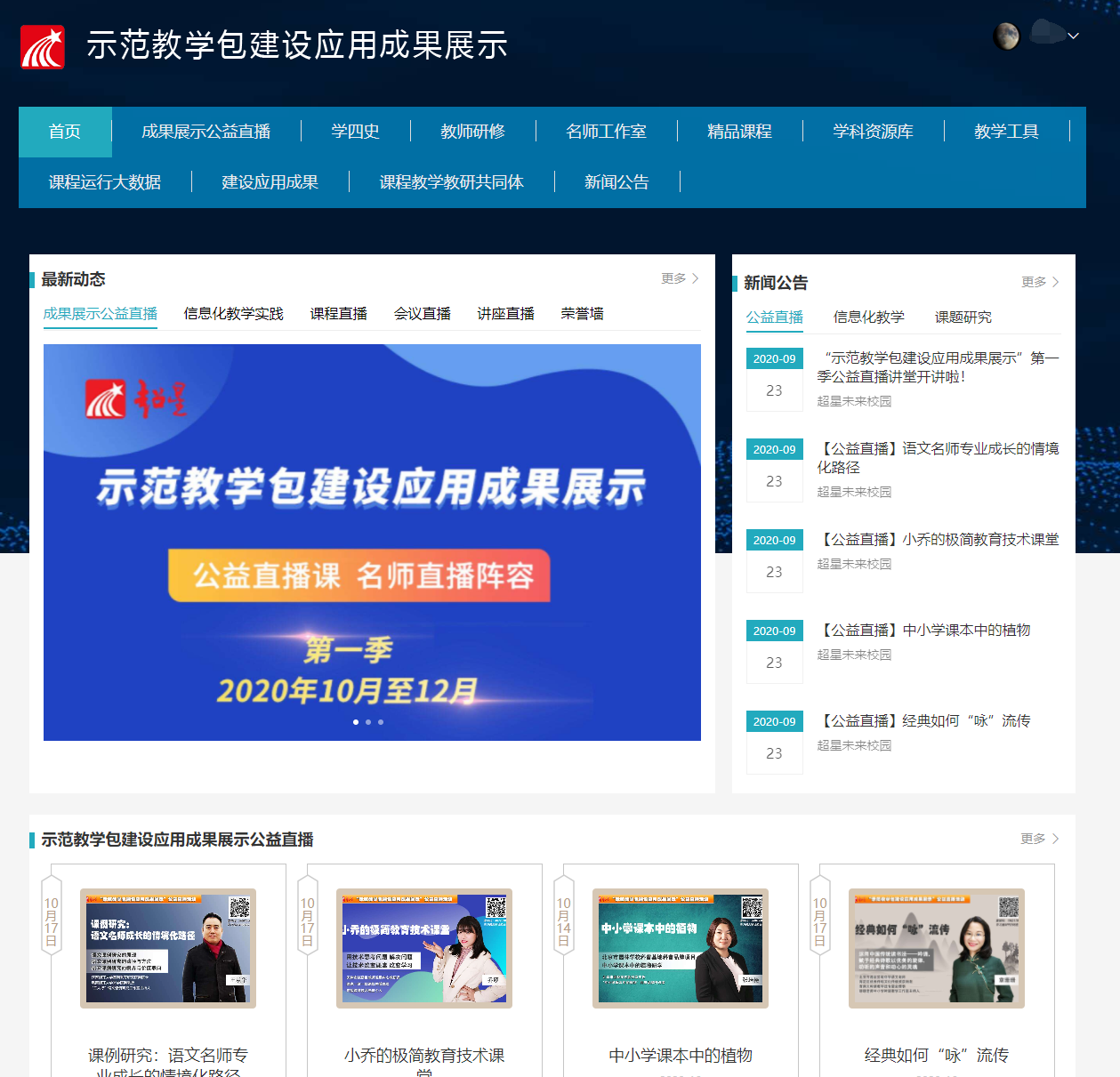This screenshot has height=1077, width=1120.
Task: Click date badge beside 中小学课本中的植物 news
Action: point(775,652)
